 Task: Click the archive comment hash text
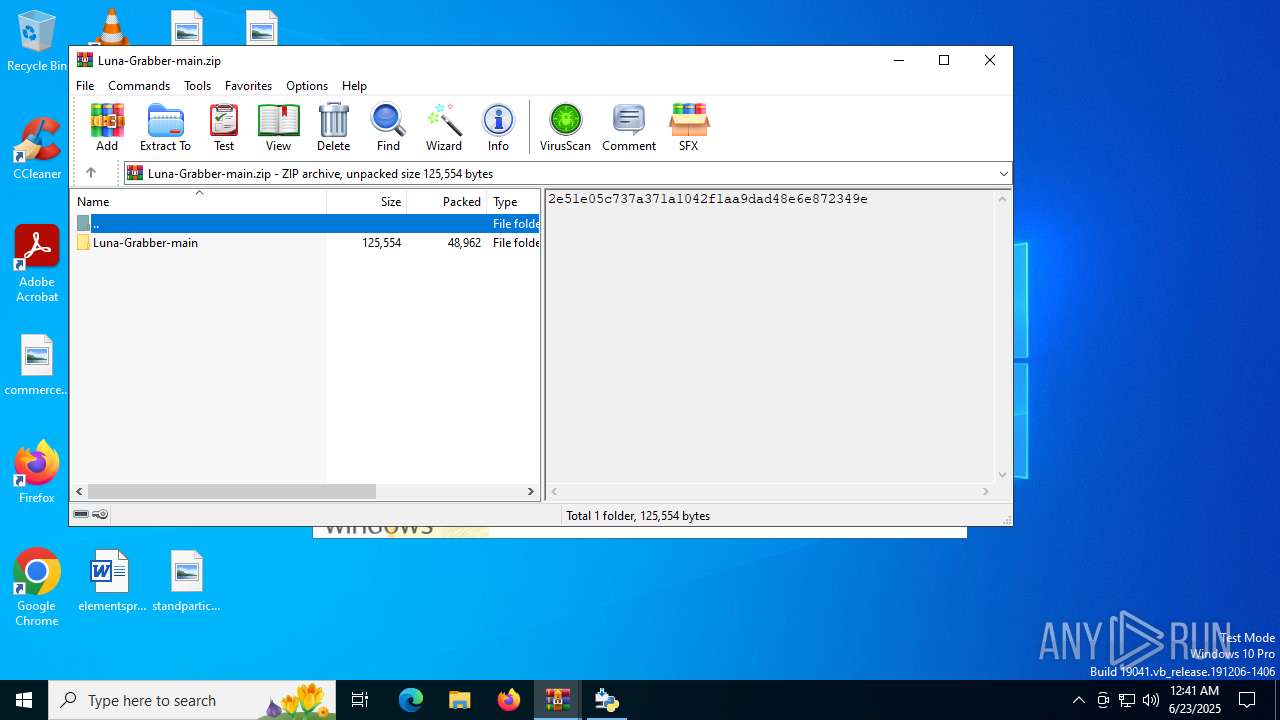tap(707, 199)
